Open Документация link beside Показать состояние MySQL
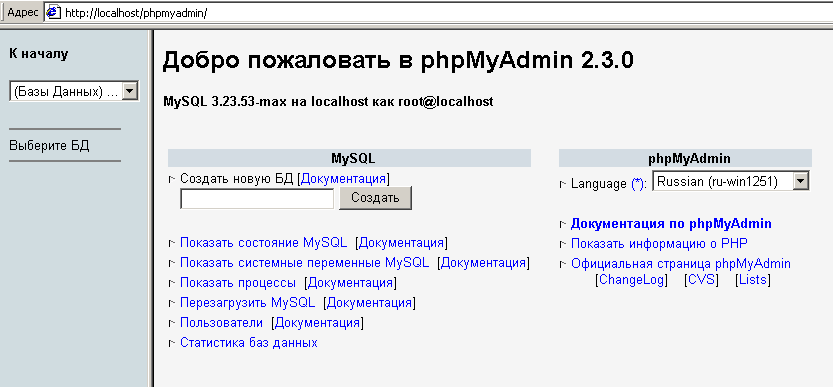The height and width of the screenshot is (387, 833). click(401, 243)
